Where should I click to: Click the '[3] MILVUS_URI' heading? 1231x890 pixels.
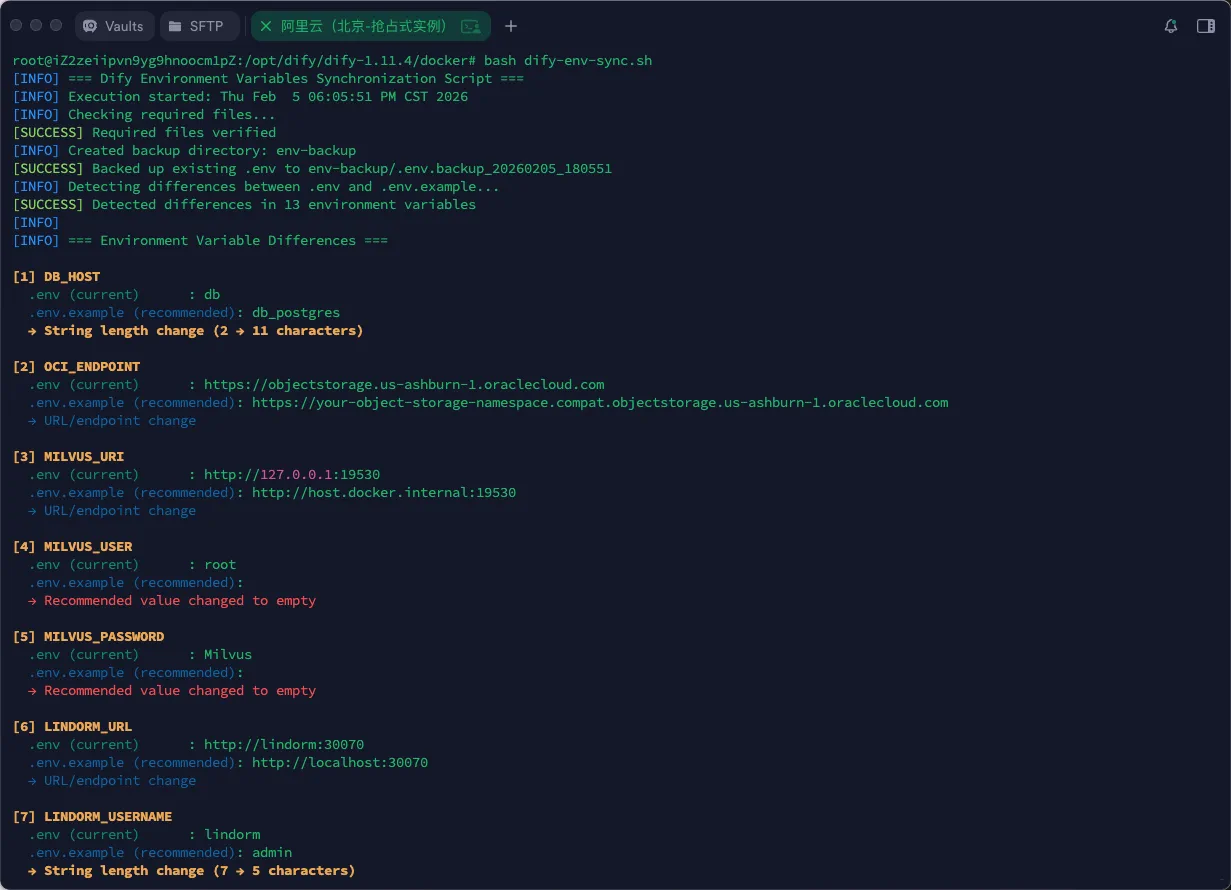(x=68, y=456)
